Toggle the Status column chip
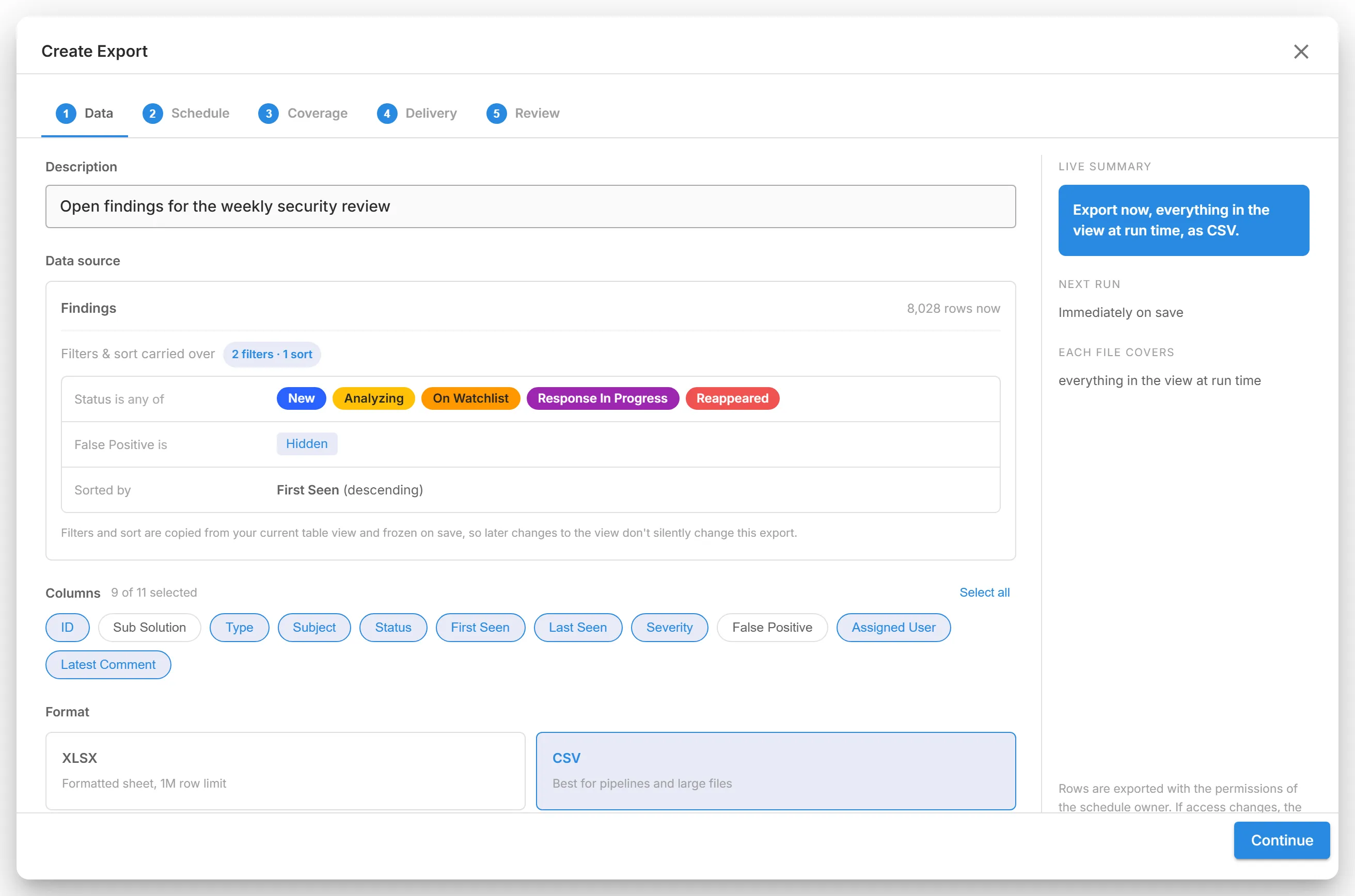 [x=393, y=628]
